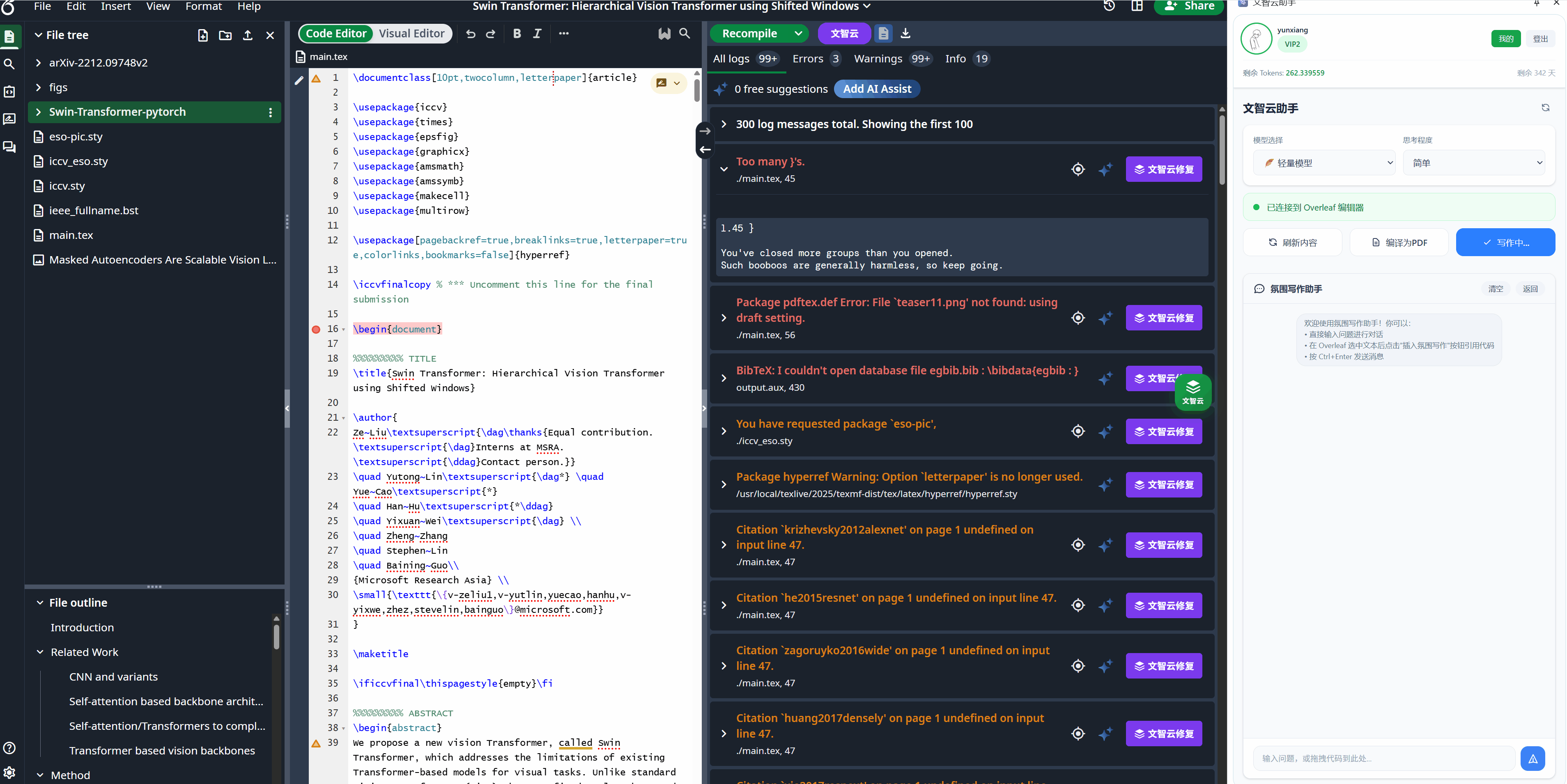
Task: Click upload icon in file tree header
Action: click(248, 36)
